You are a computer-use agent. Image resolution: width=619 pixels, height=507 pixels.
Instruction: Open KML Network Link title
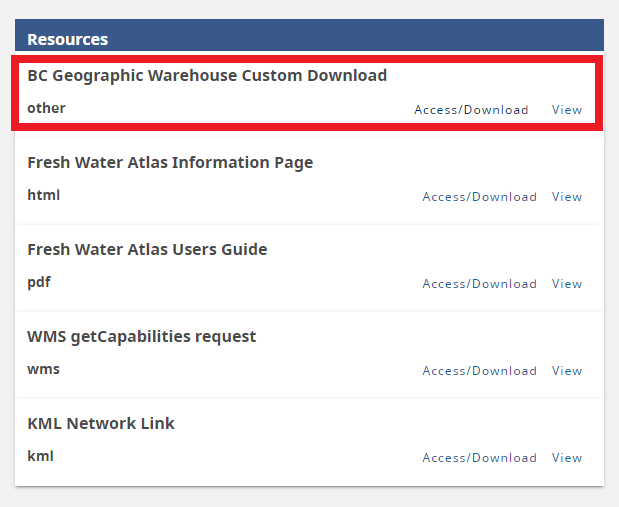101,423
